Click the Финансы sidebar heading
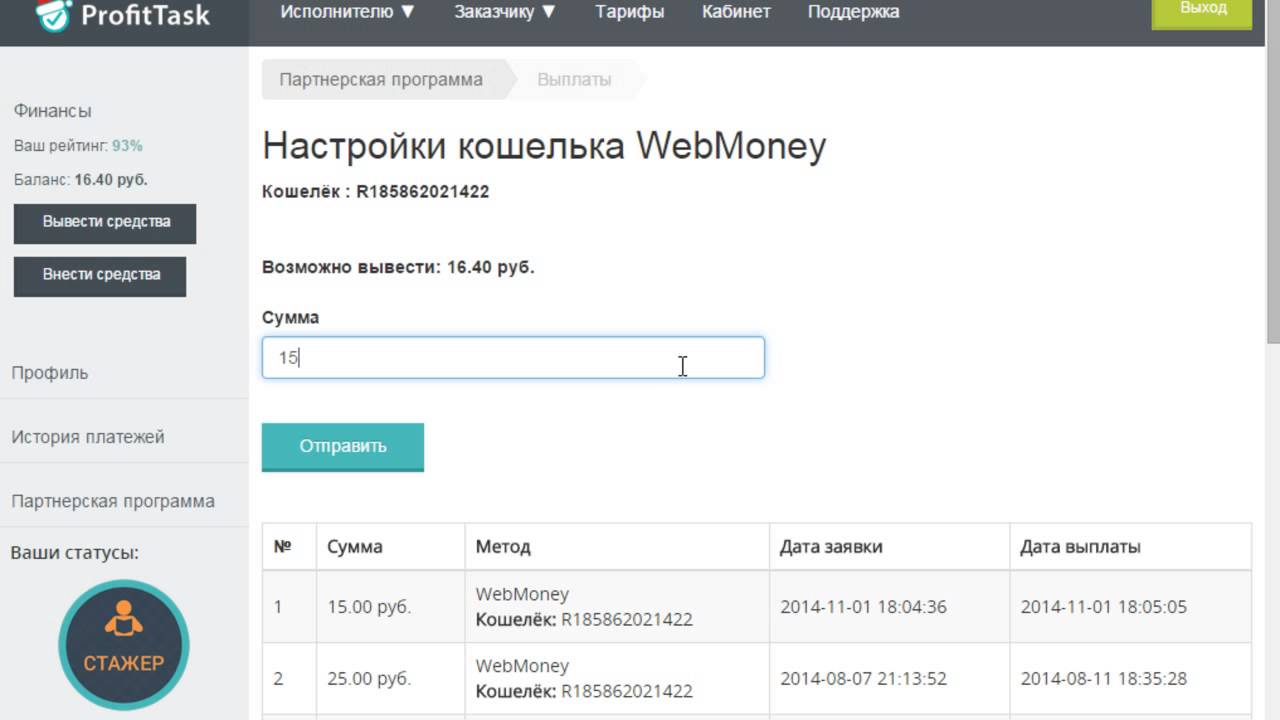This screenshot has width=1280, height=720. 52,111
